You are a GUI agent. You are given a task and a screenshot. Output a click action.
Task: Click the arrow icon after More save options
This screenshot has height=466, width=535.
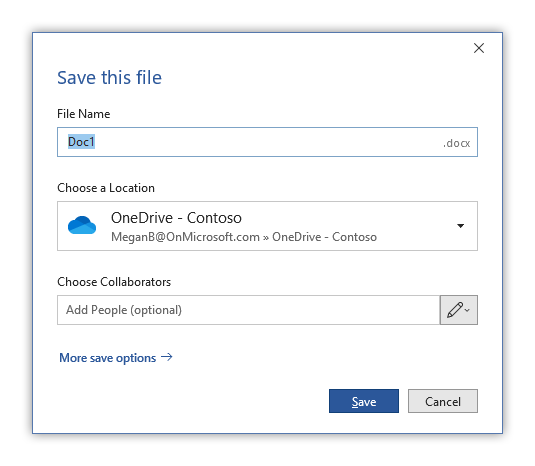pos(167,357)
